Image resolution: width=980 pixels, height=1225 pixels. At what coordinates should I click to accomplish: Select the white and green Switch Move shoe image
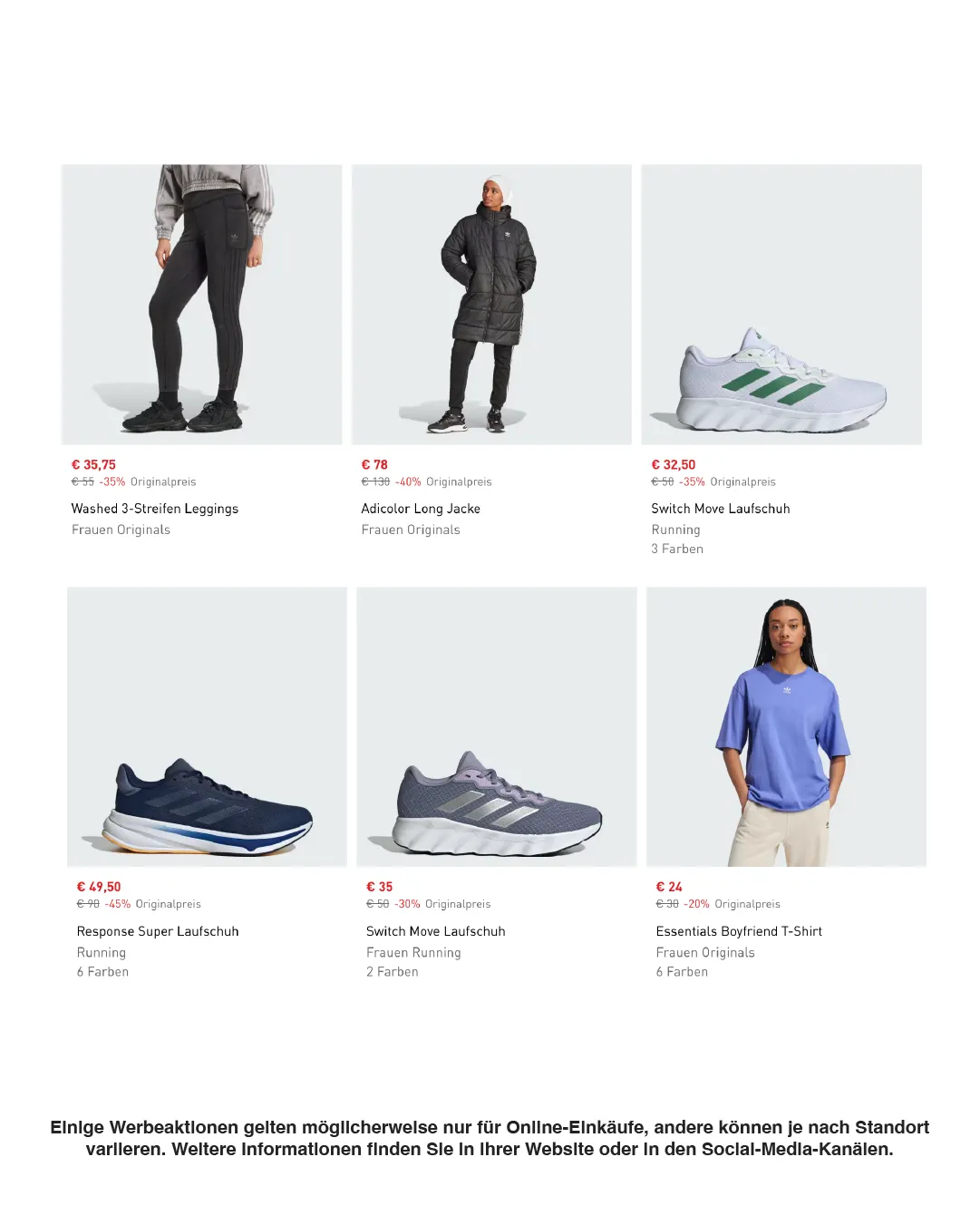pyautogui.click(x=781, y=305)
